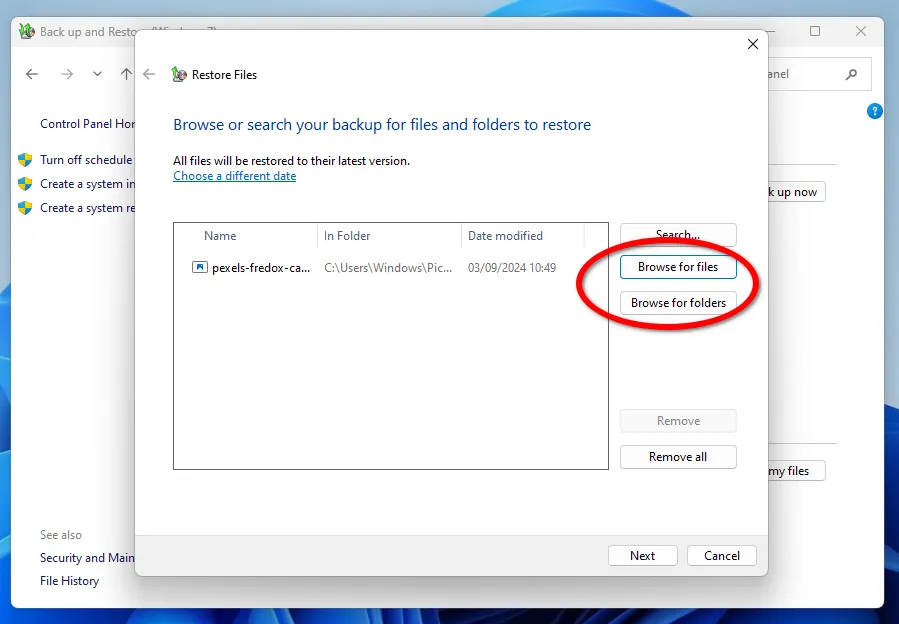Proceed with the Next button
Viewport: 899px width, 624px height.
(642, 556)
